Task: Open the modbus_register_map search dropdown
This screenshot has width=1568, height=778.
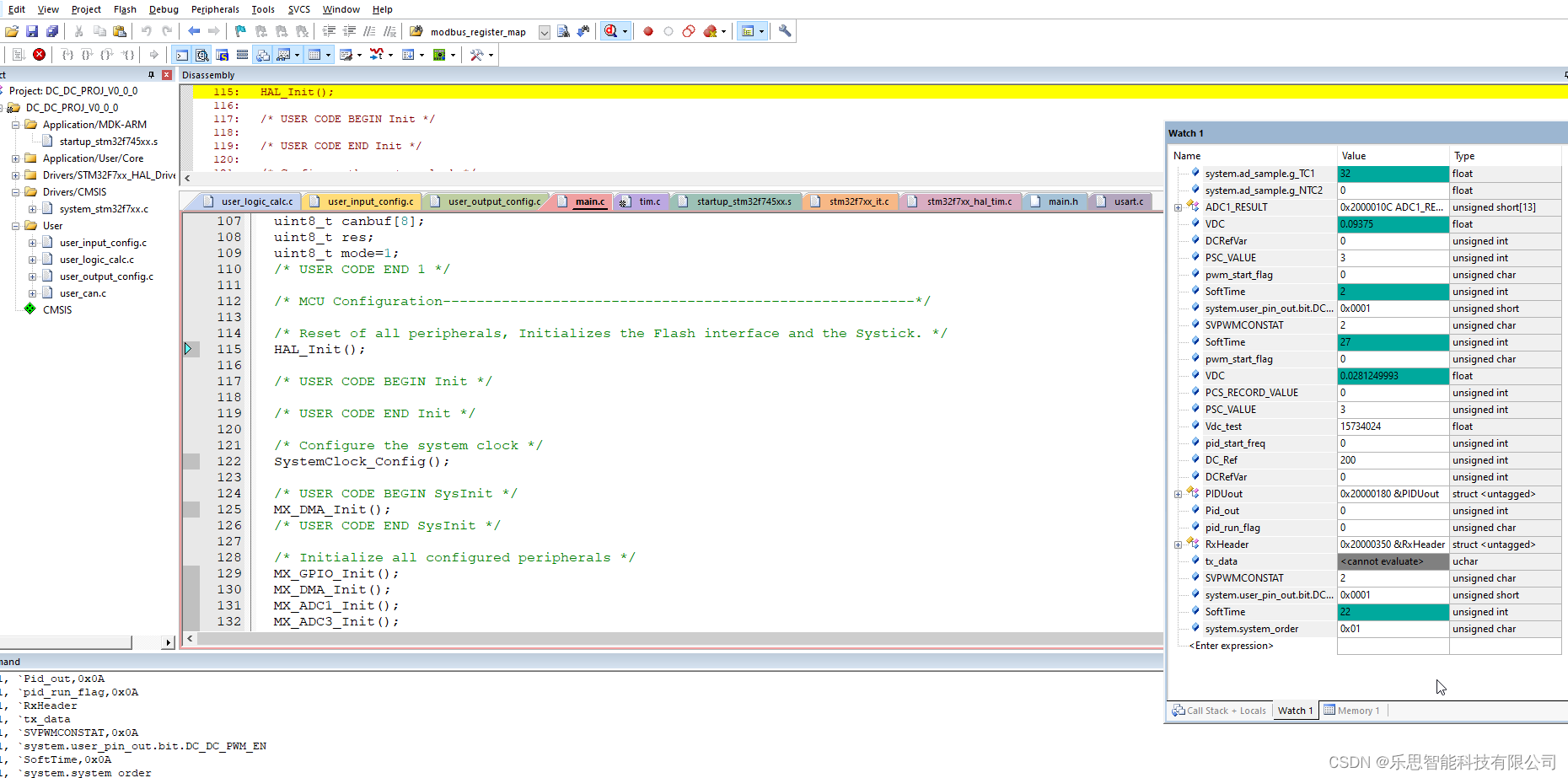Action: click(544, 32)
